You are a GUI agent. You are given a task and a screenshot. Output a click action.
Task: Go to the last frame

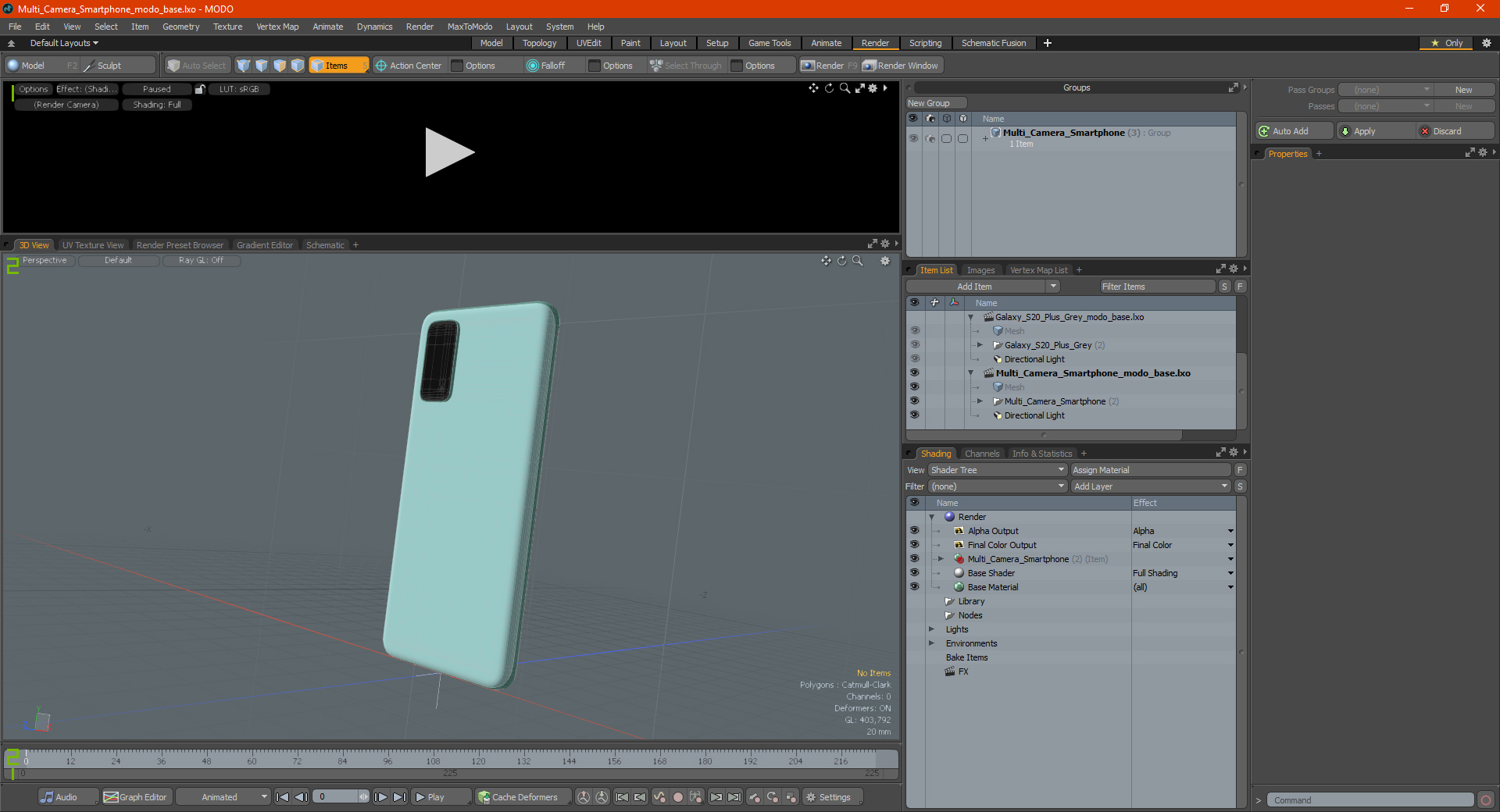[399, 797]
